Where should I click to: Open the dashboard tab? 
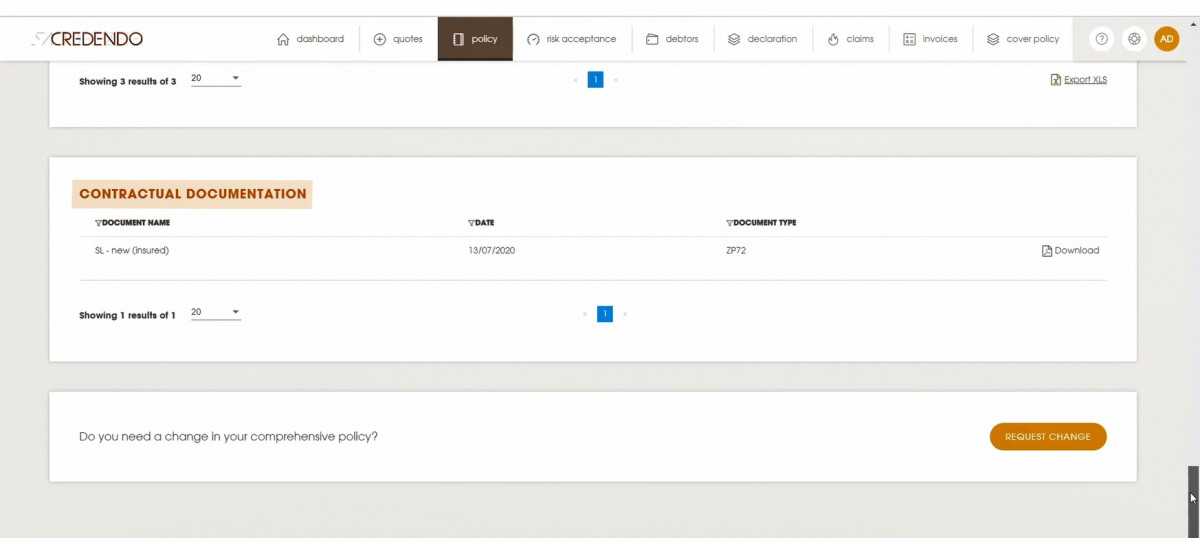310,39
